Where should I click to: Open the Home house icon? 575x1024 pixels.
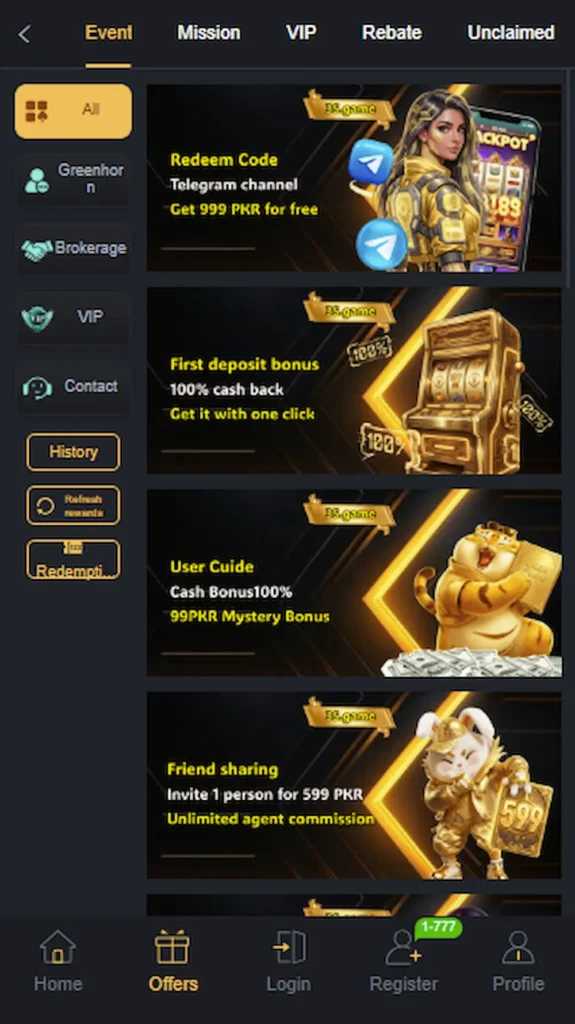point(58,948)
